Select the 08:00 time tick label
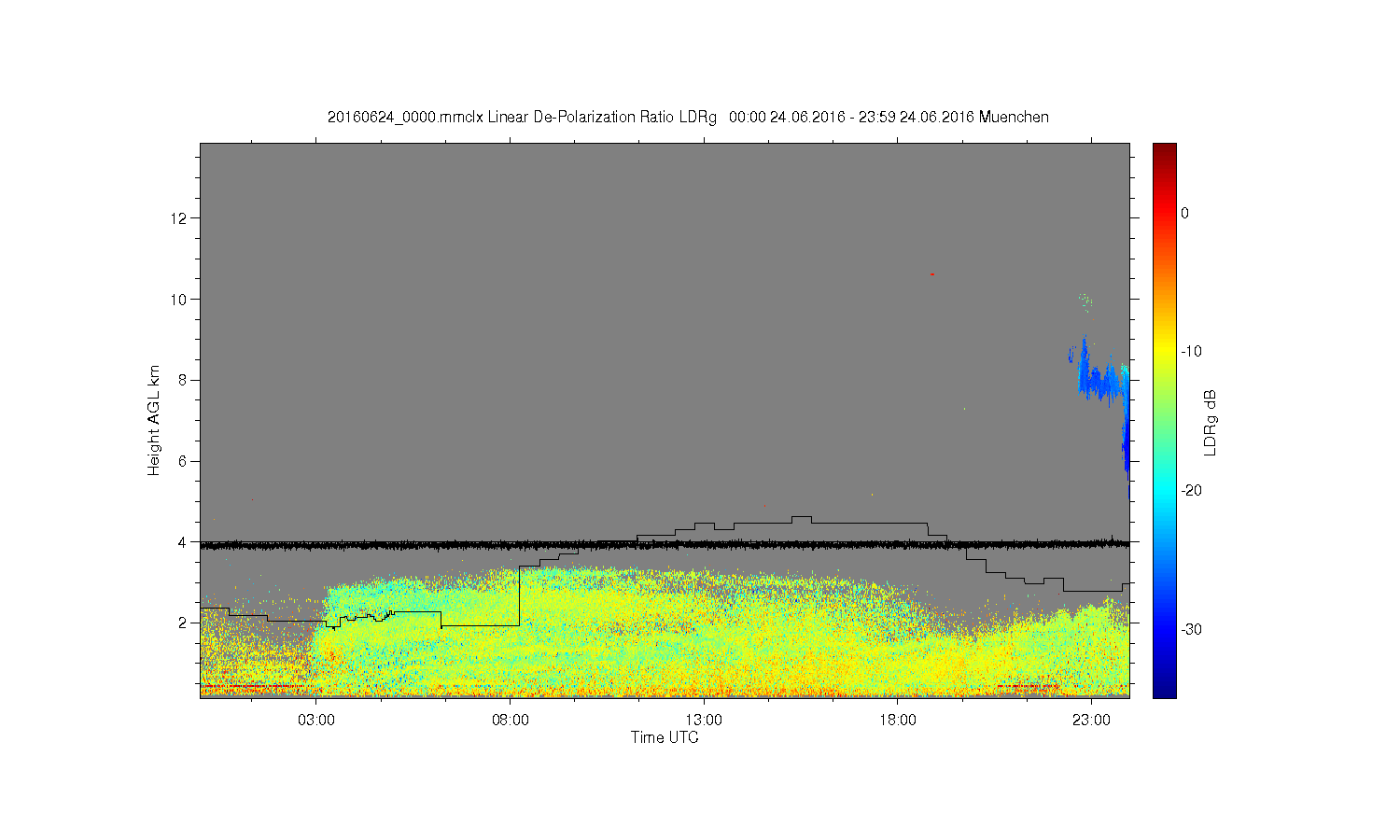This screenshot has width=1400, height=840. click(511, 721)
